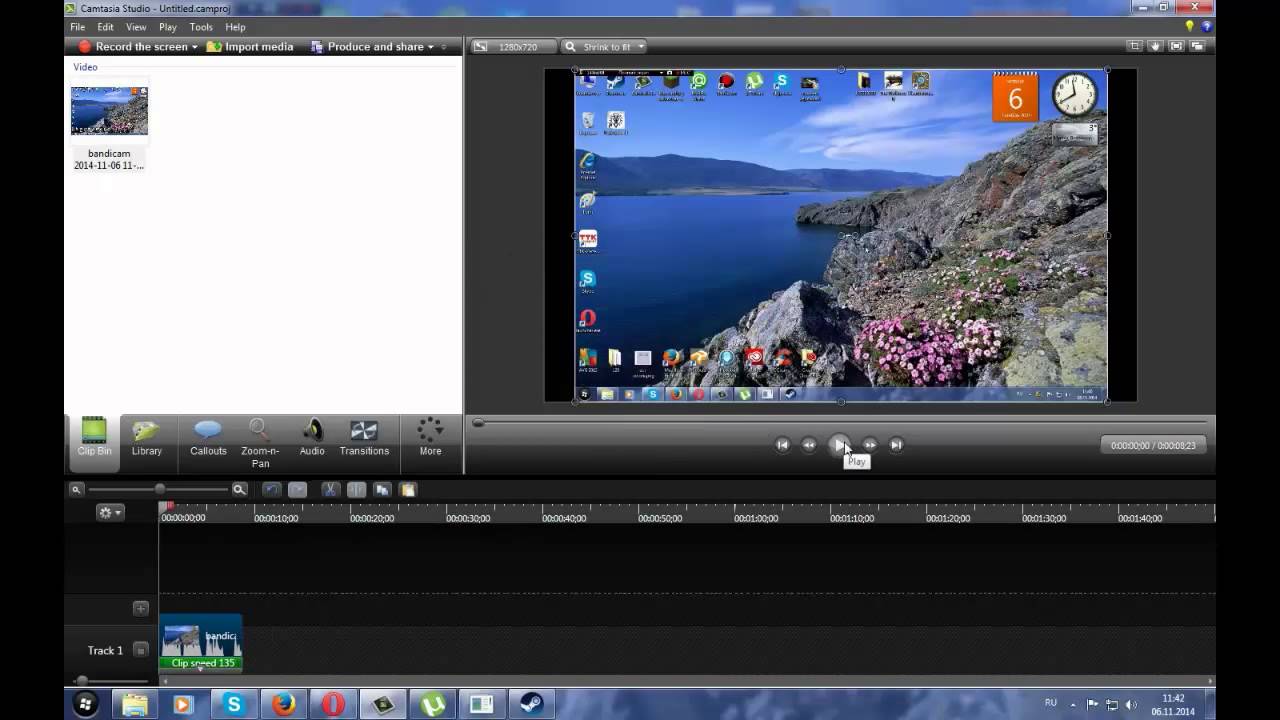Screen dimensions: 1280x720
Task: Click timeline ruler at 00:00:30;00
Action: 467,518
